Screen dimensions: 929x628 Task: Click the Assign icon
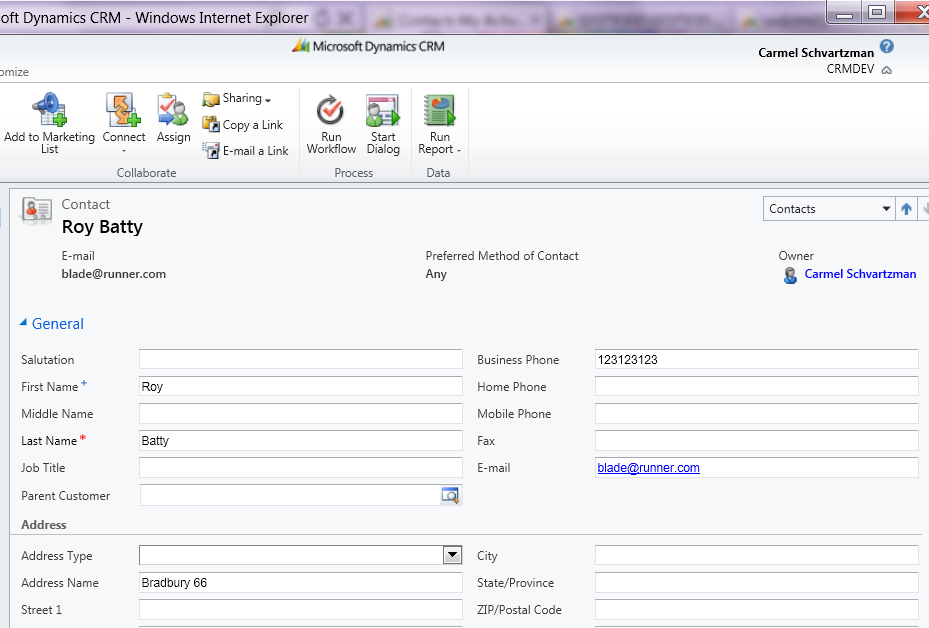(x=172, y=110)
